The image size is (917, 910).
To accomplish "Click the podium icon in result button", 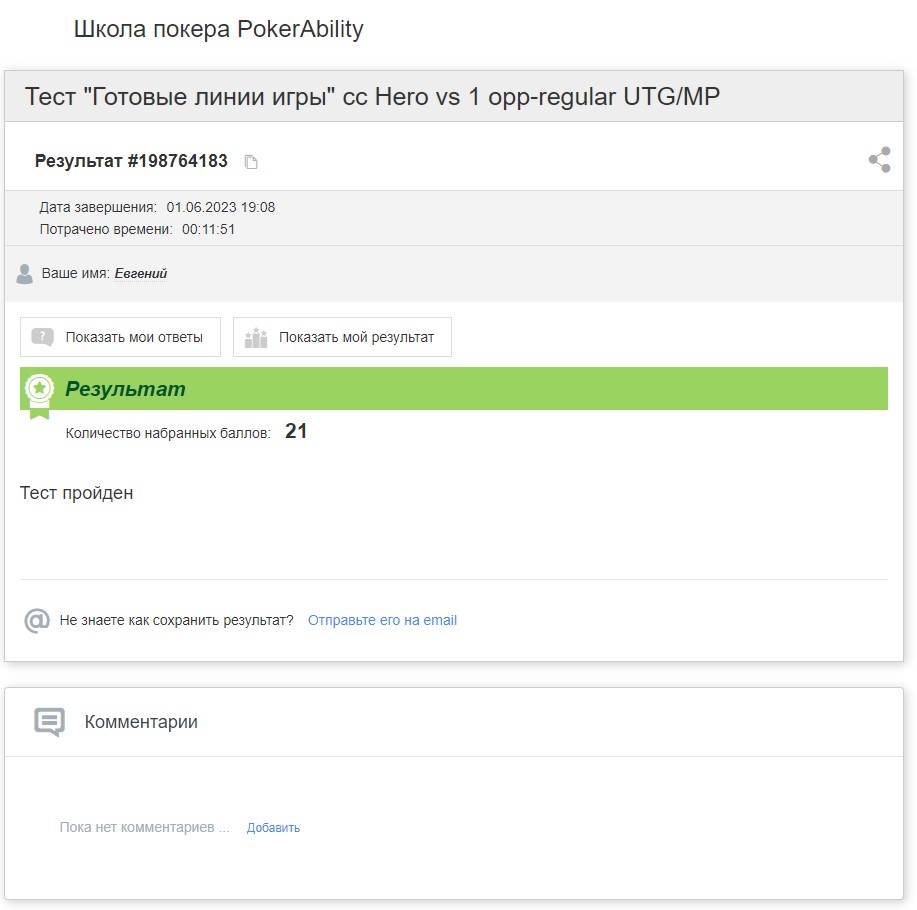I will [x=256, y=337].
